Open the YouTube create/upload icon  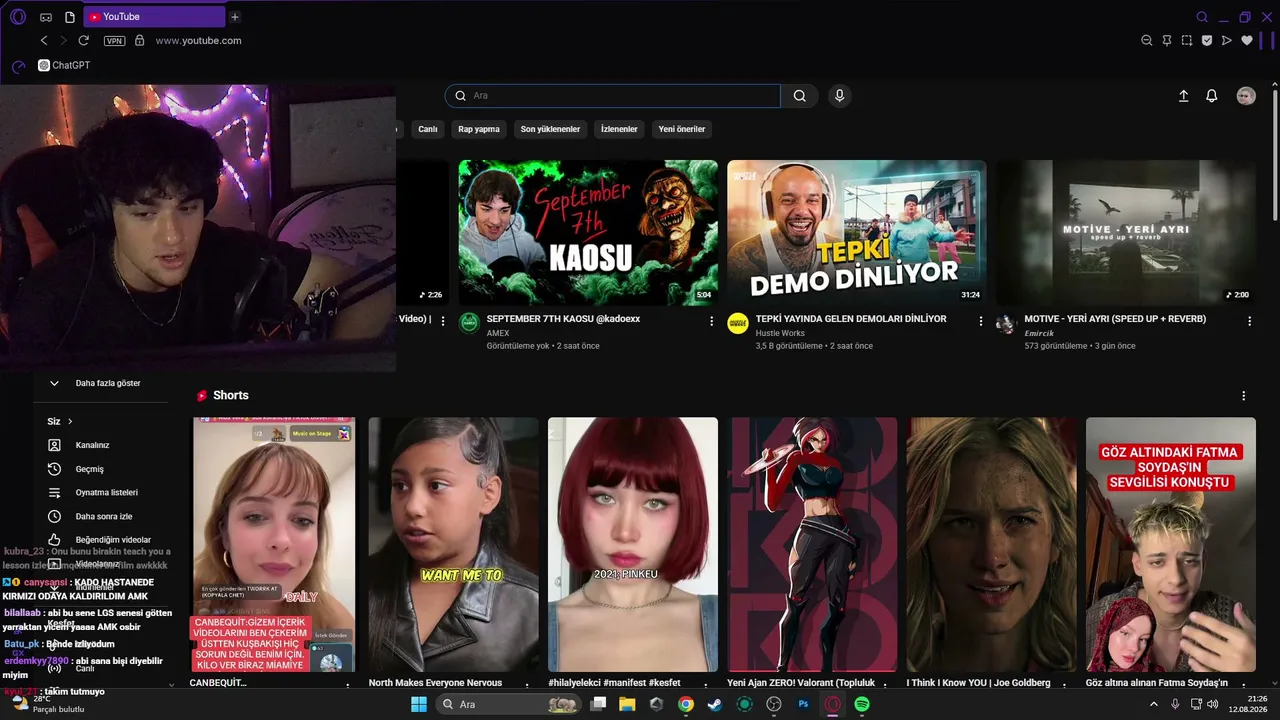point(1184,96)
